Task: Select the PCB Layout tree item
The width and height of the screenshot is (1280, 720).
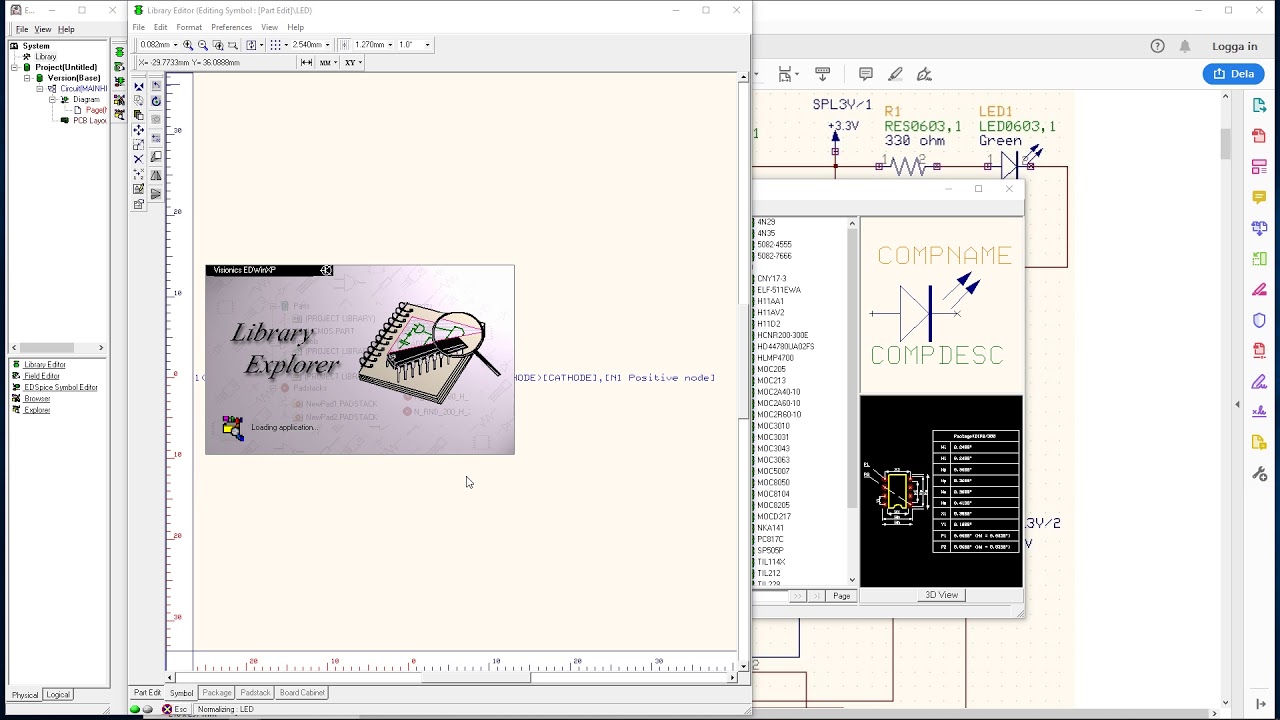Action: point(89,120)
